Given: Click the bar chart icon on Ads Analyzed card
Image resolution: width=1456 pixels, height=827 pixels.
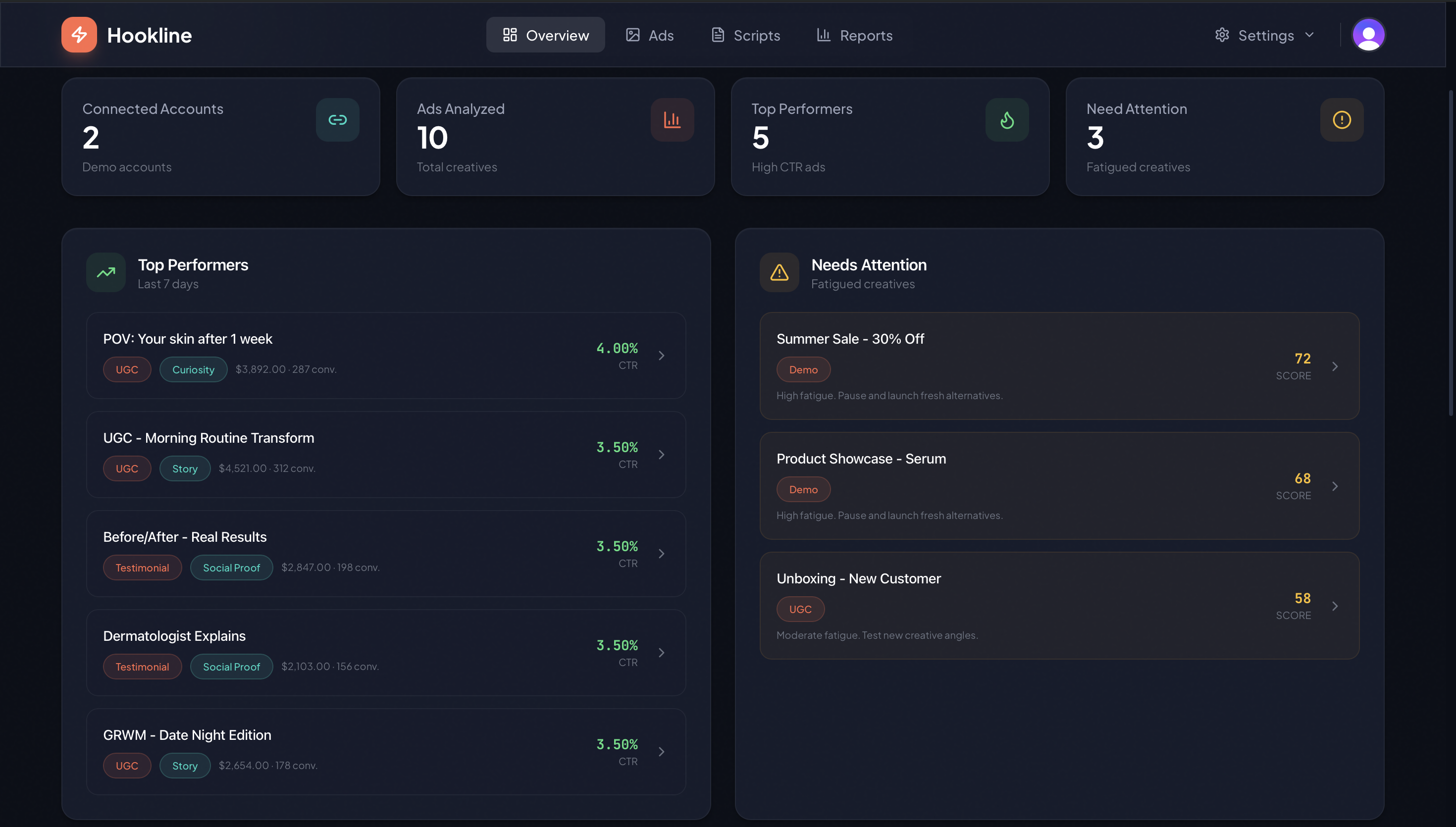Looking at the screenshot, I should [672, 120].
